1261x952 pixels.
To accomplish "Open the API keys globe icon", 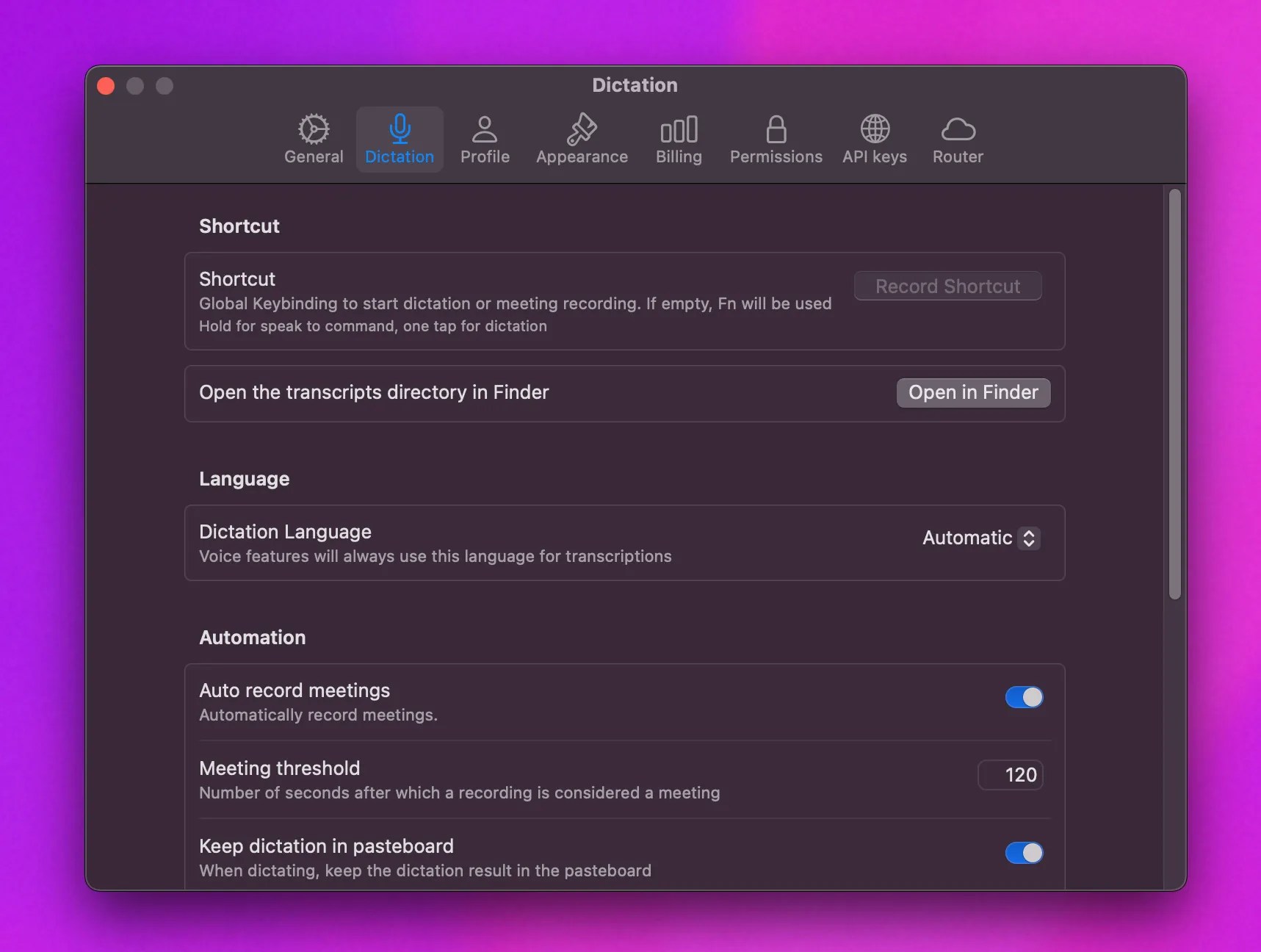I will (x=875, y=129).
